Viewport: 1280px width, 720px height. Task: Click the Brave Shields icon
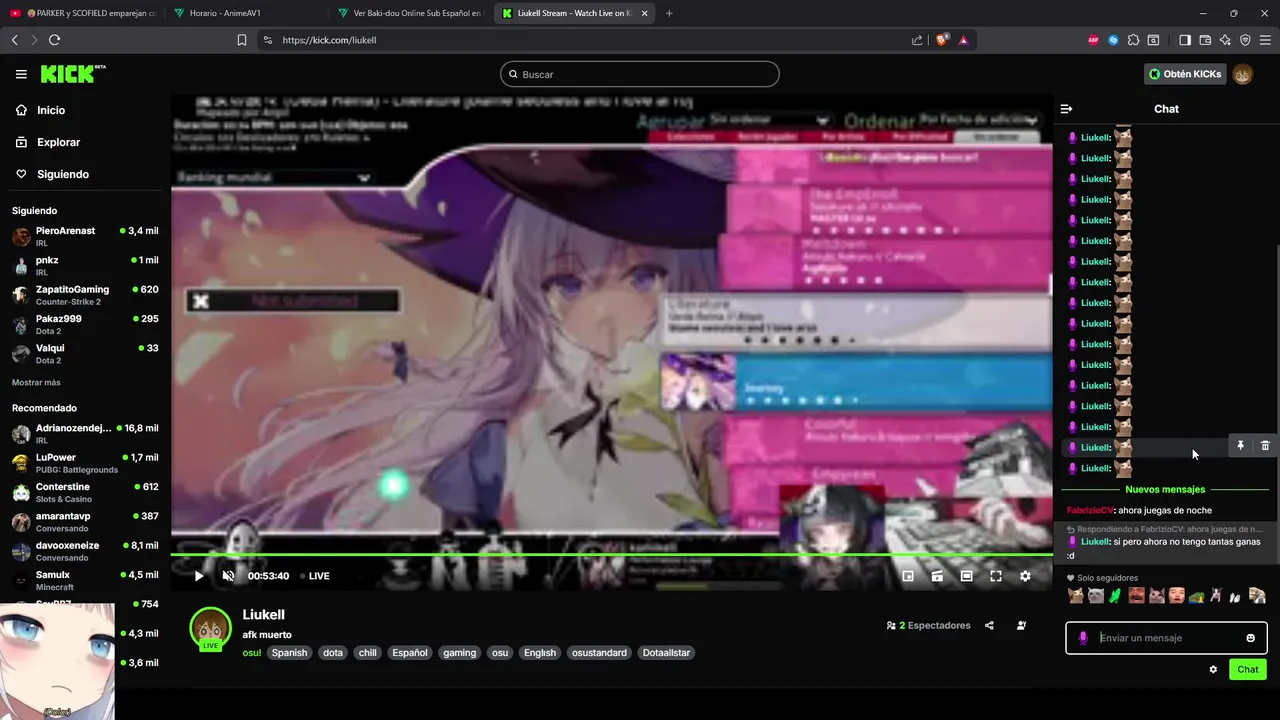tap(942, 40)
